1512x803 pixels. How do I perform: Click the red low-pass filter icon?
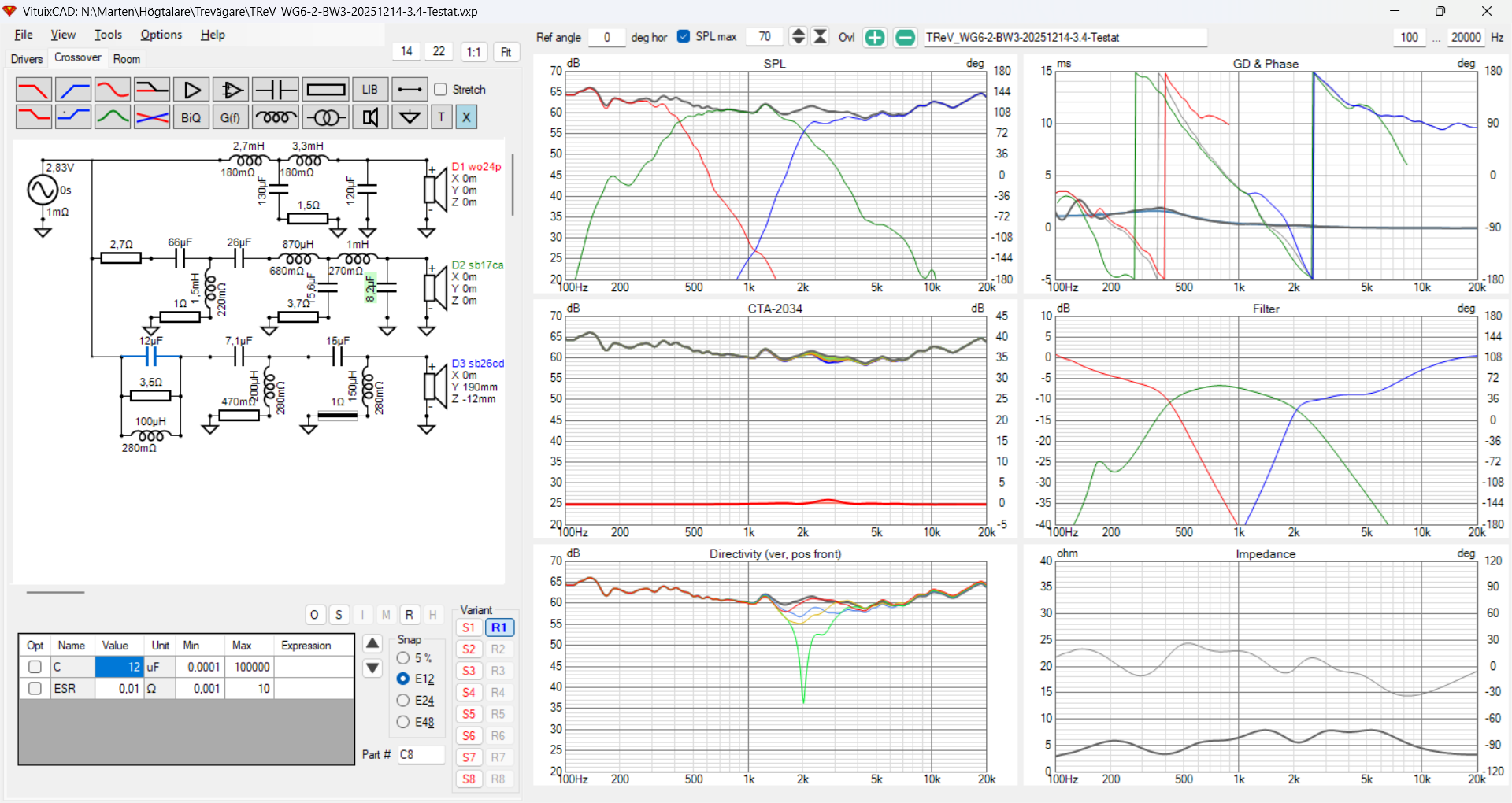pos(33,90)
